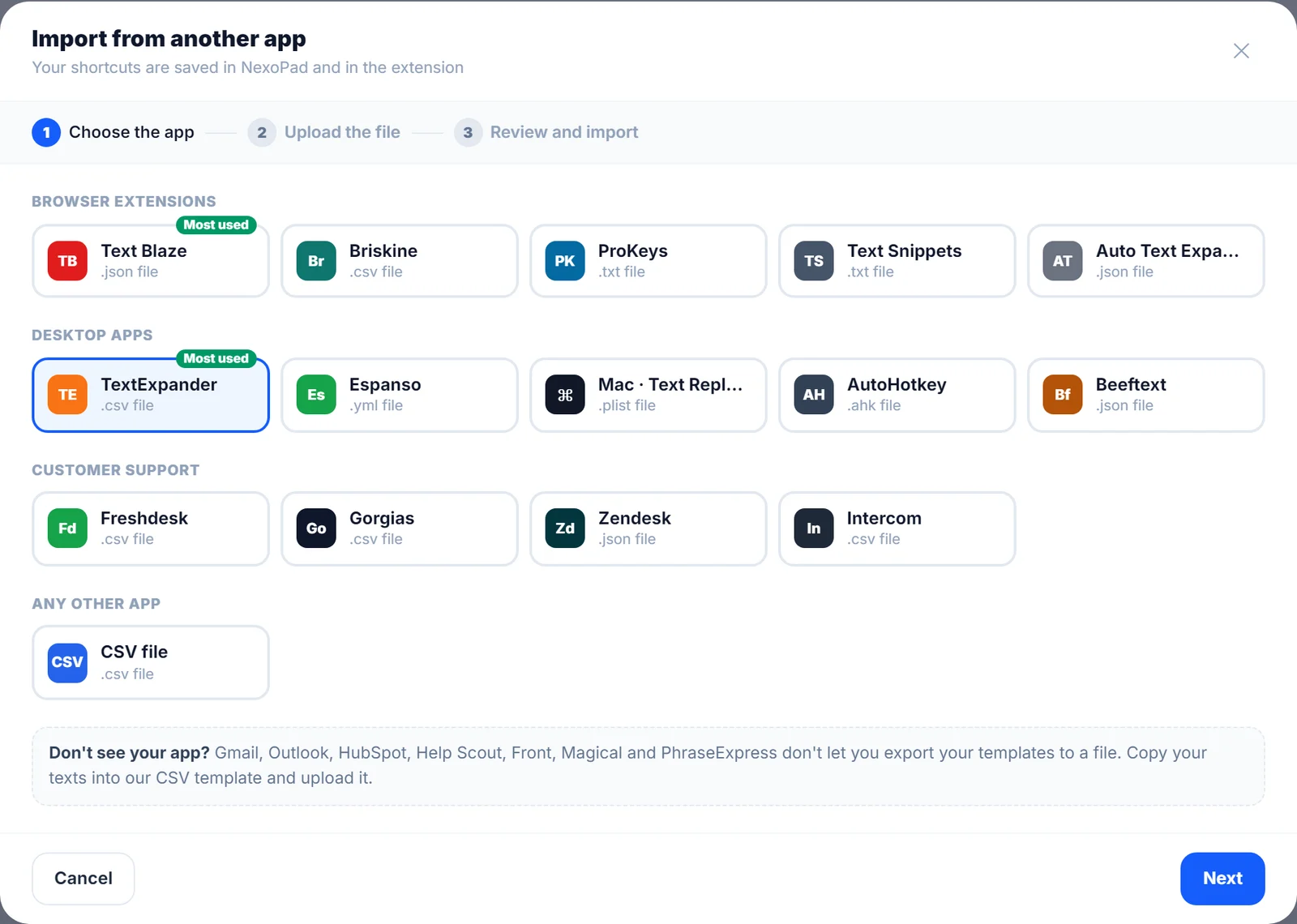Choose the Gorgias app name
Image resolution: width=1297 pixels, height=924 pixels.
(x=382, y=519)
